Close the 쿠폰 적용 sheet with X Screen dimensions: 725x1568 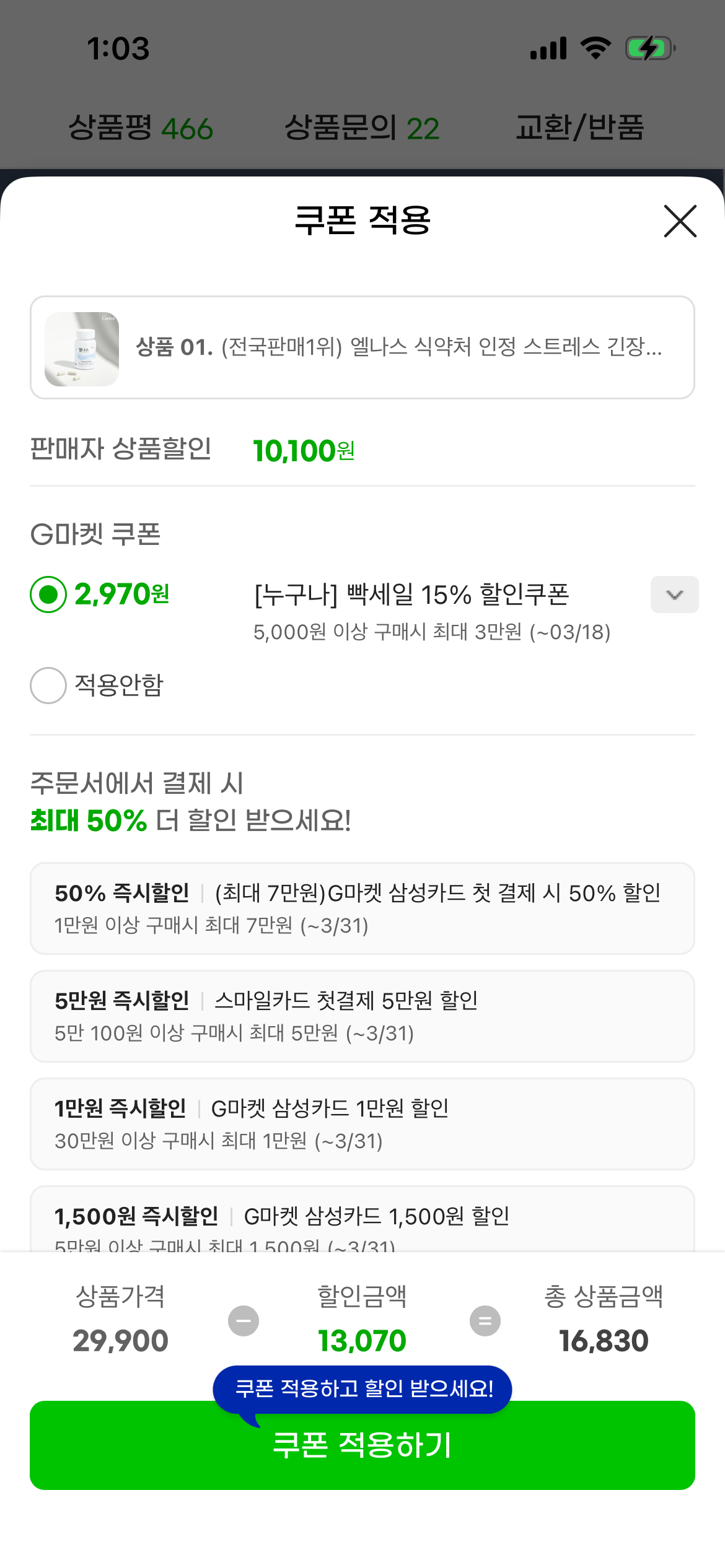(680, 221)
